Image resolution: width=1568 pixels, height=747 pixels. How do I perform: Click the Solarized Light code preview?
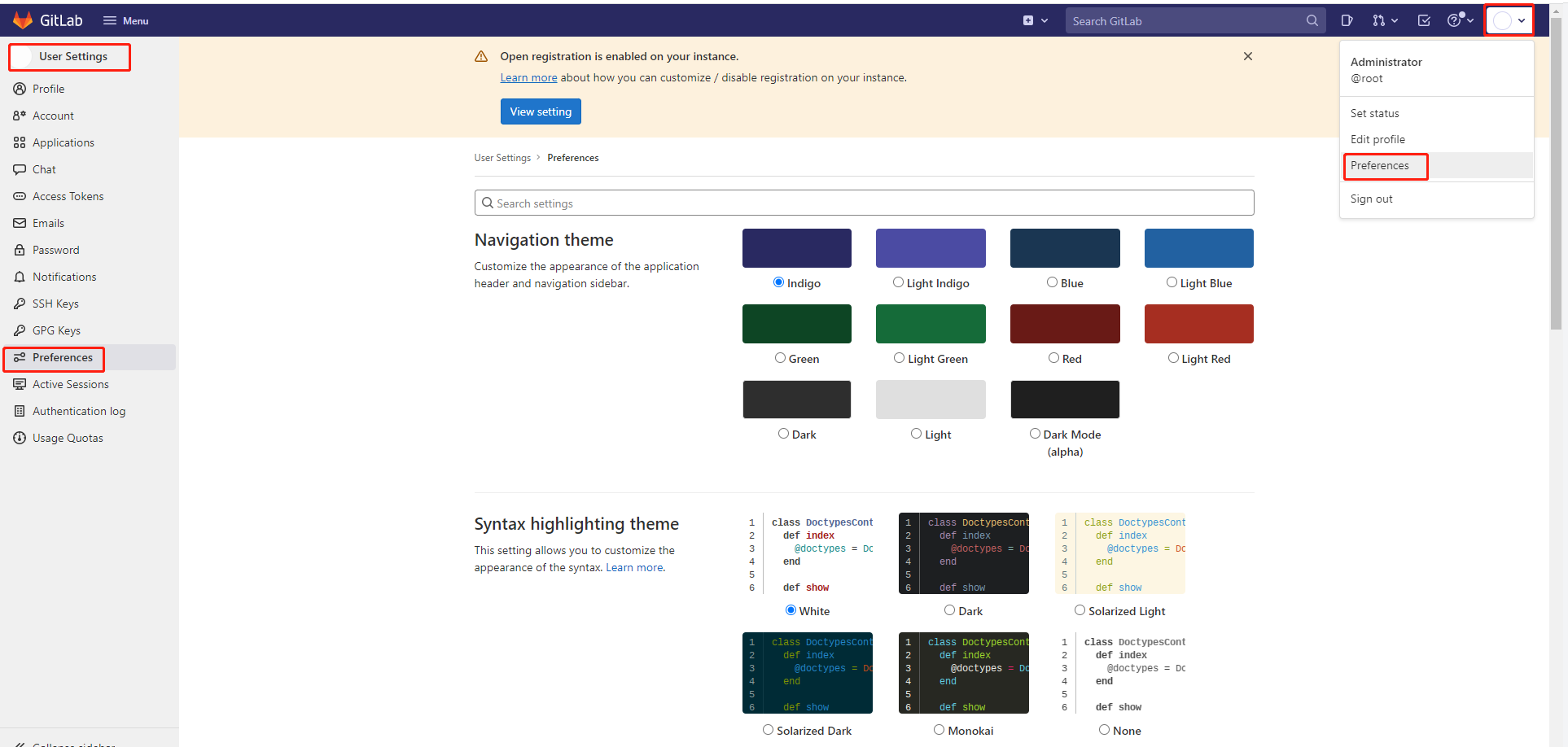1120,553
